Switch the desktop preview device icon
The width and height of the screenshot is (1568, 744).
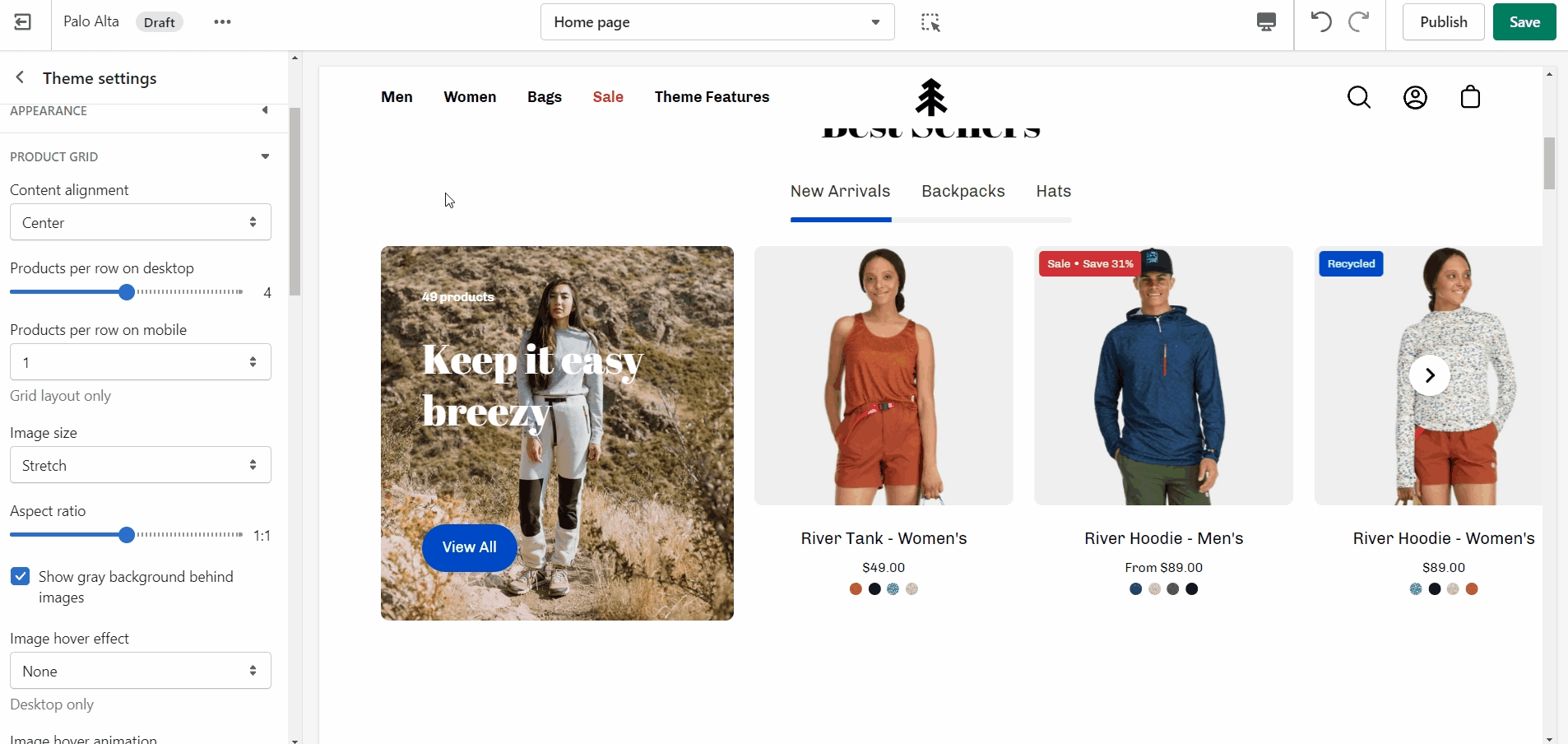(1266, 22)
